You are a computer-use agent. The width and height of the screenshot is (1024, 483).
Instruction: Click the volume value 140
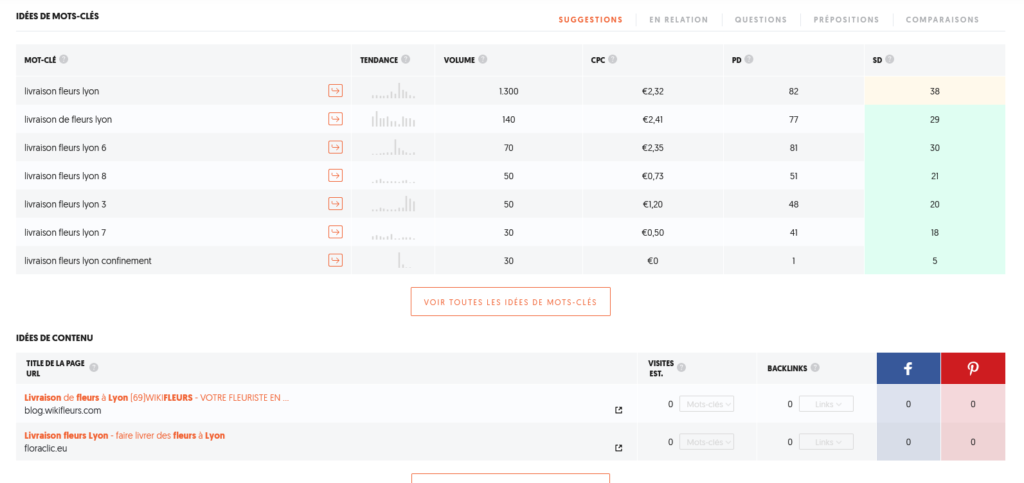click(509, 119)
